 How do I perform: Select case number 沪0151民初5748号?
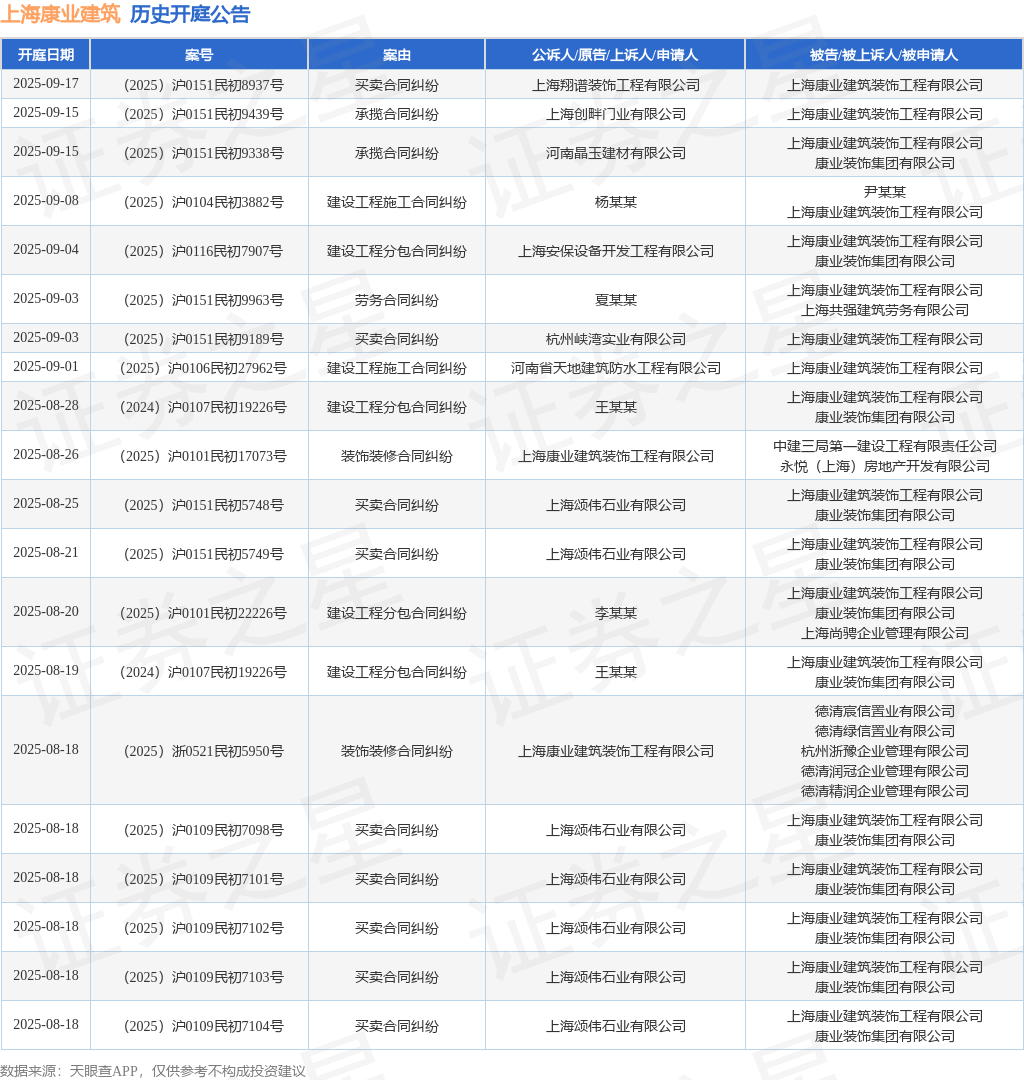tap(204, 505)
